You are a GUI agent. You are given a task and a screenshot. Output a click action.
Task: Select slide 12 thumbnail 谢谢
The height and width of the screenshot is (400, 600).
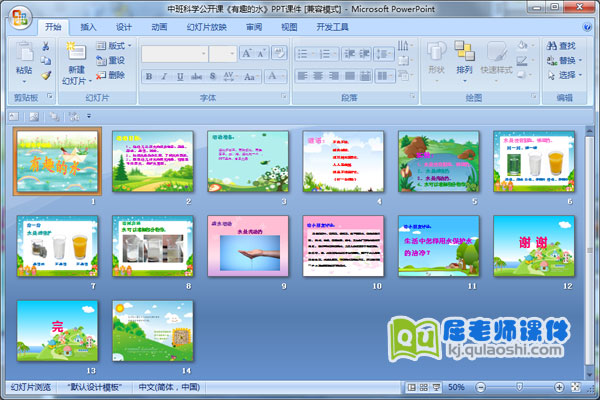(534, 246)
